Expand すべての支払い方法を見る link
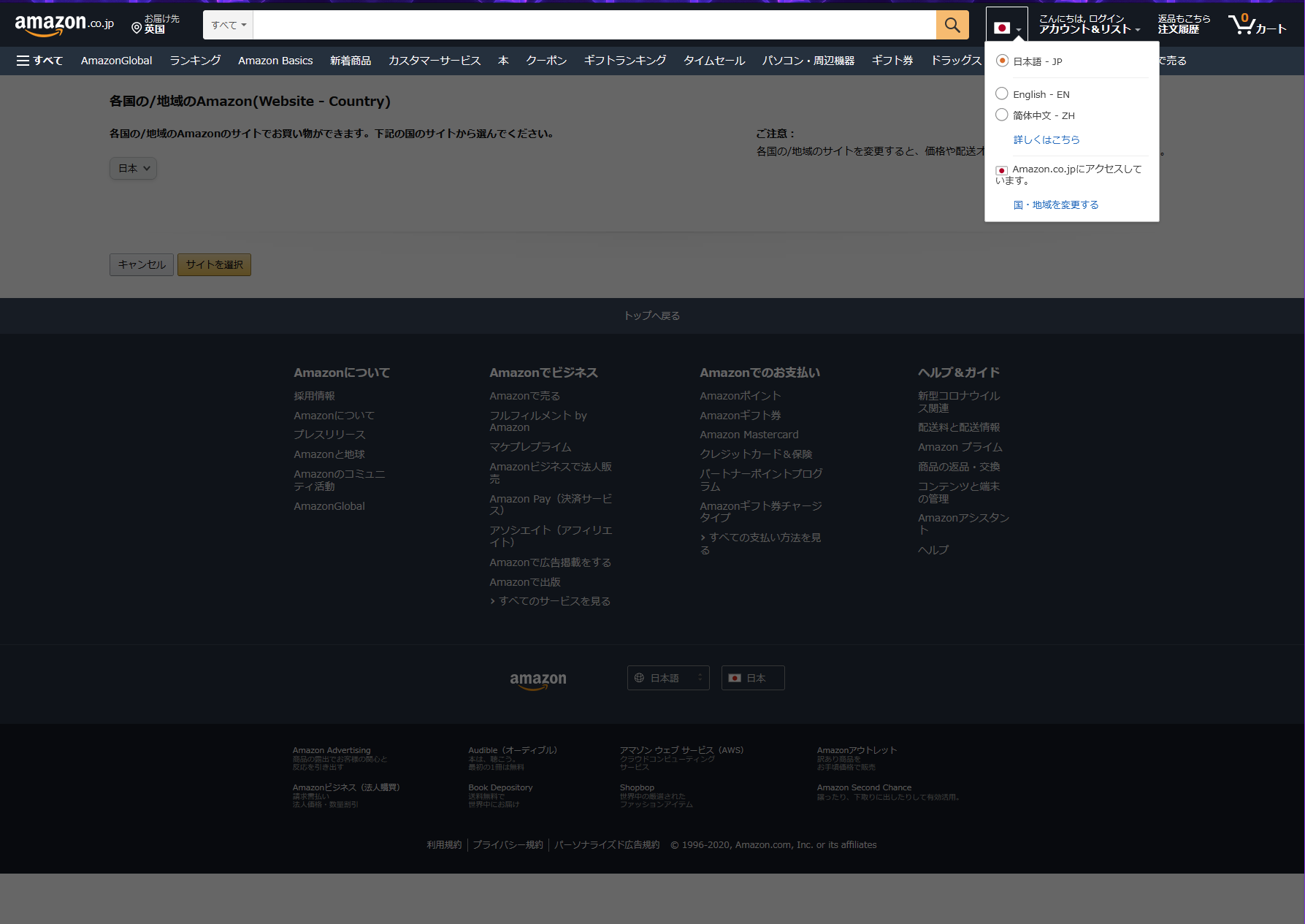This screenshot has height=924, width=1305. (x=760, y=543)
